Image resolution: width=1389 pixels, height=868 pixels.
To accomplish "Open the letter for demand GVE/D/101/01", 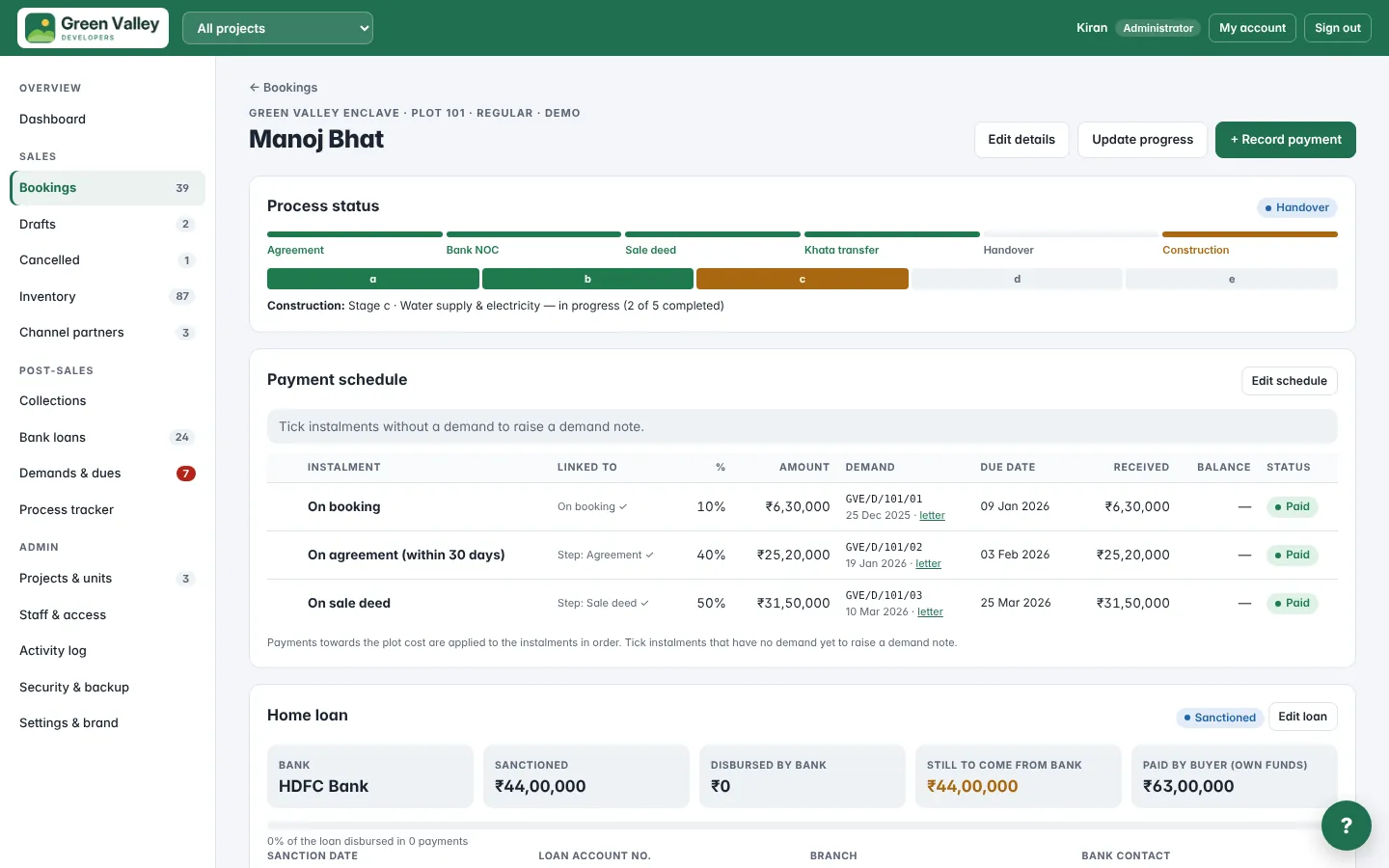I will point(932,516).
